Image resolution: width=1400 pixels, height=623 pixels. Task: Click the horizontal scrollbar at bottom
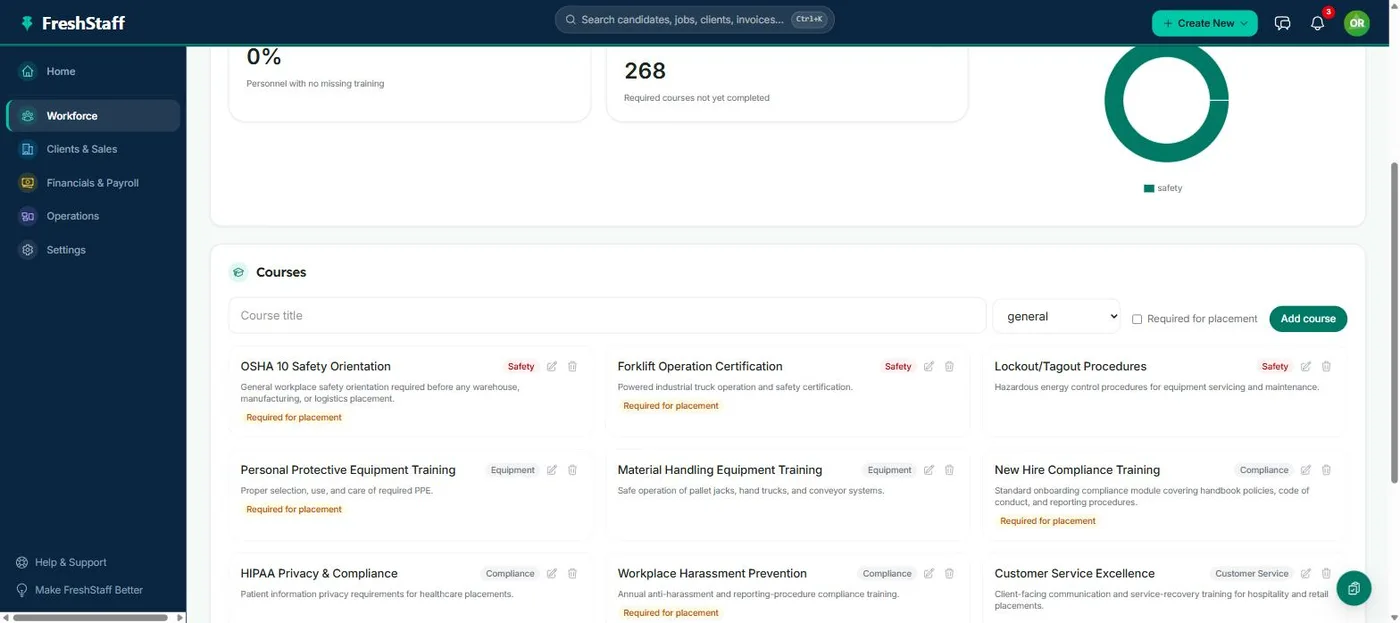90,617
